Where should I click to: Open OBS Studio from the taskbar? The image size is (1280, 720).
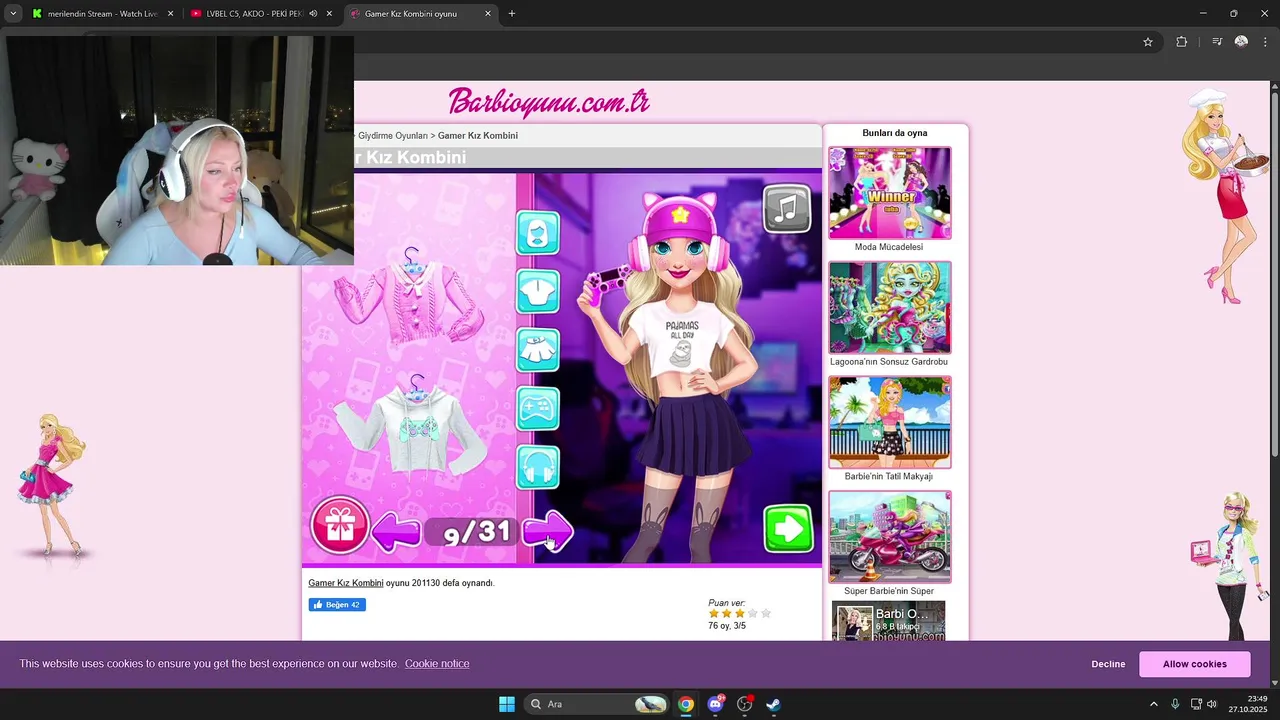(x=744, y=704)
